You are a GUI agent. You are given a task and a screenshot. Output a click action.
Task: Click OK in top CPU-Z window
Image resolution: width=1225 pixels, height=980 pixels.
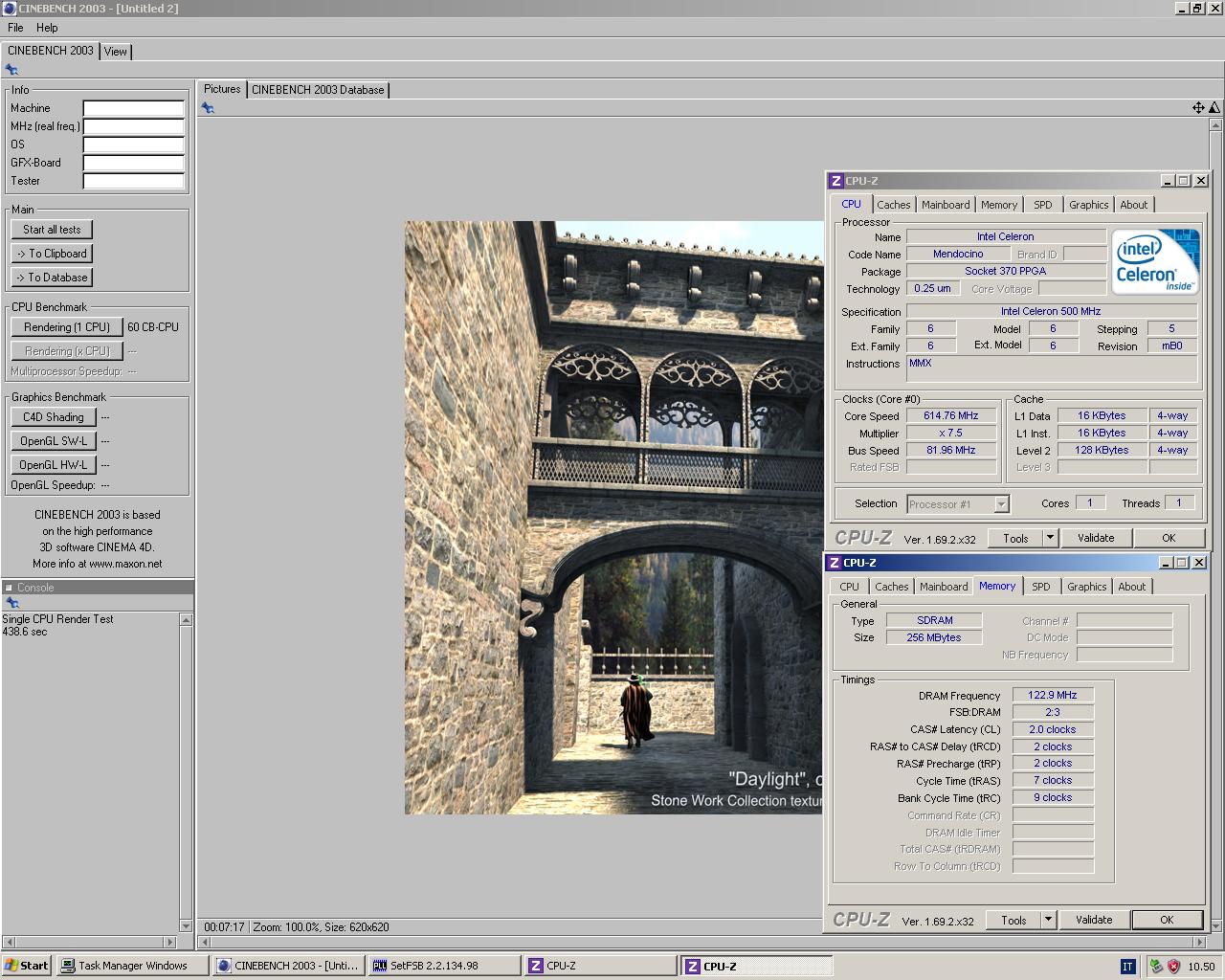click(x=1169, y=538)
